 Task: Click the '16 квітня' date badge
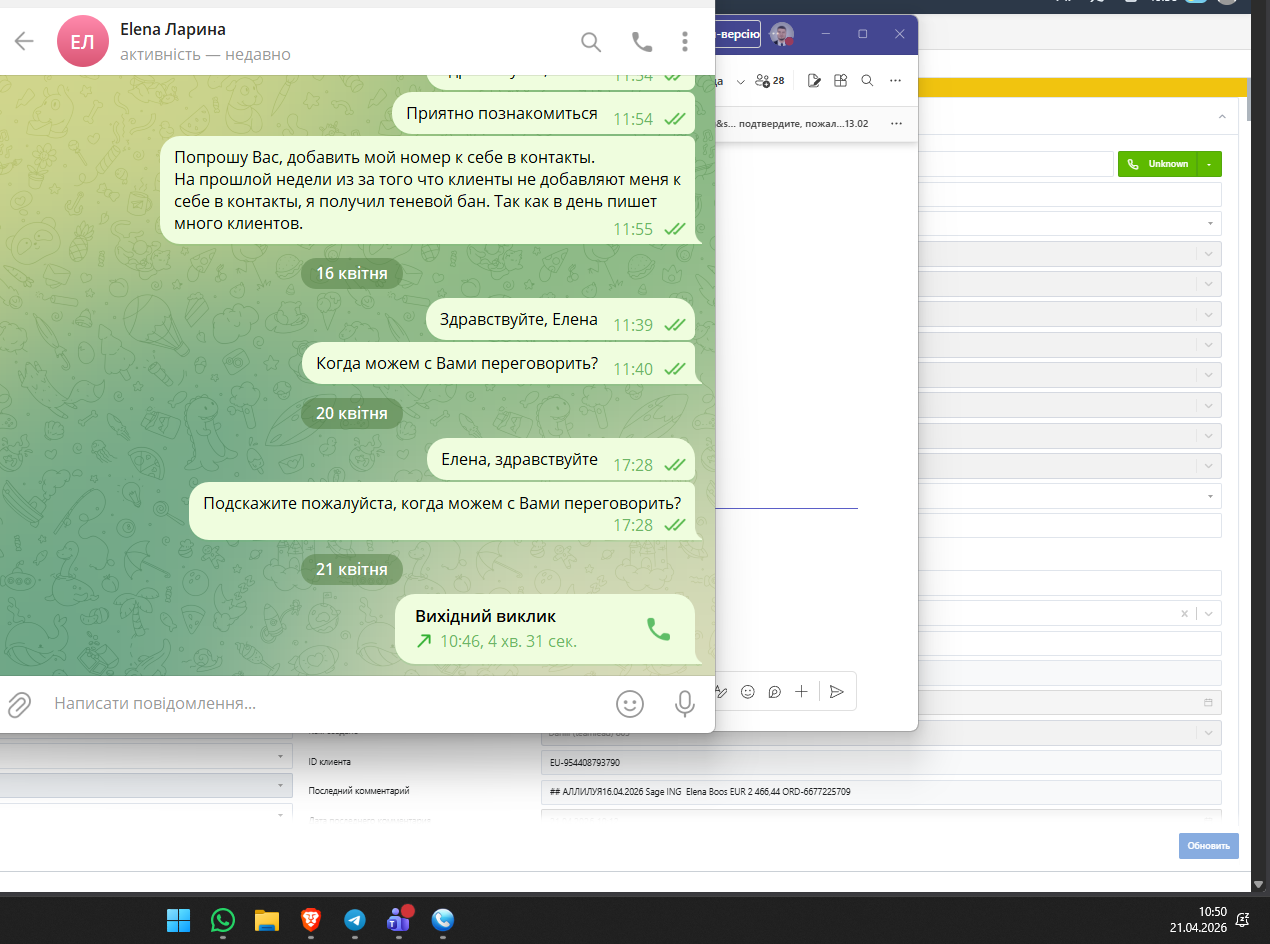(x=352, y=273)
